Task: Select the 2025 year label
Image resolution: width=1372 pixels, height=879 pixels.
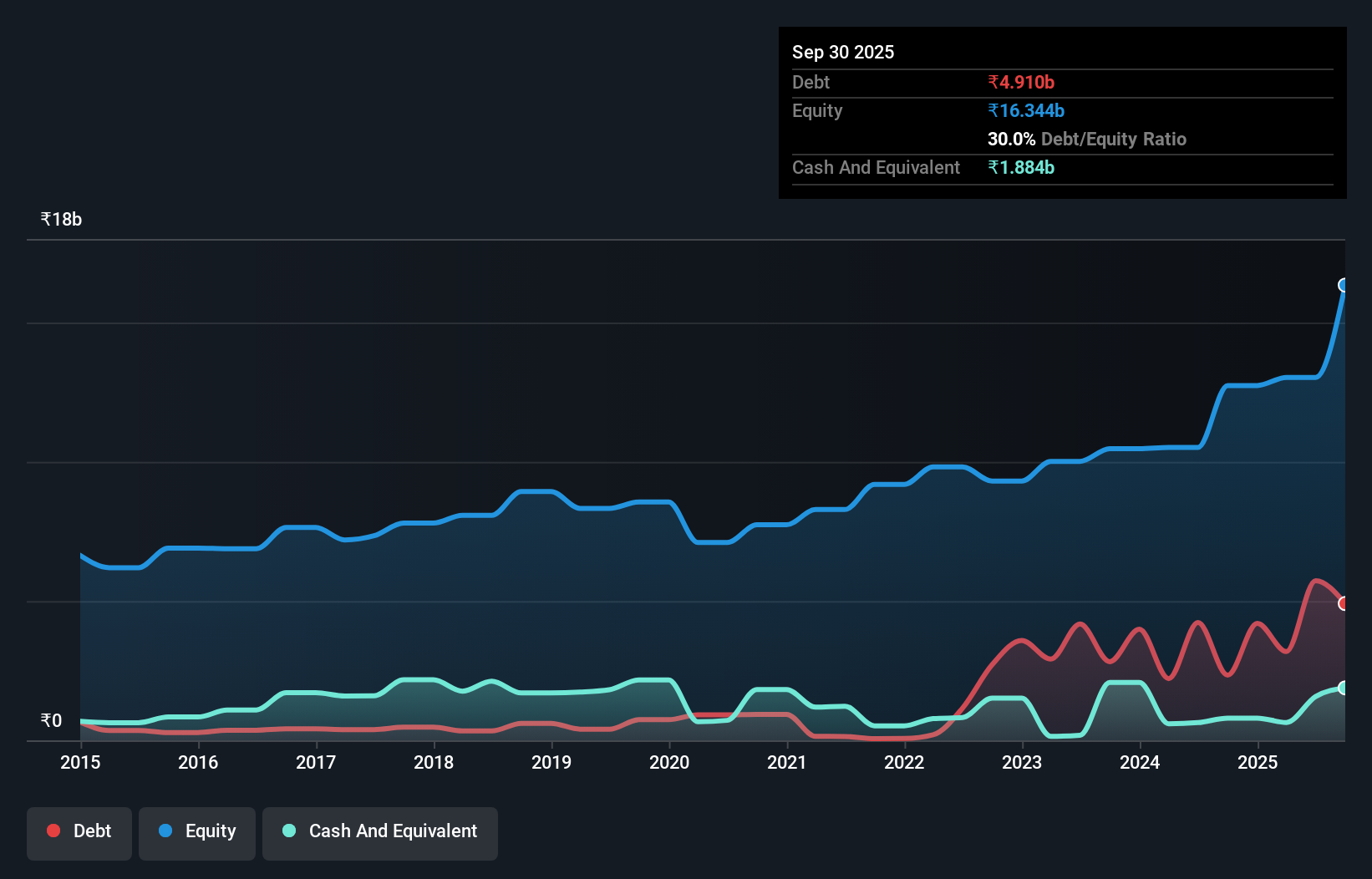Action: click(1259, 763)
